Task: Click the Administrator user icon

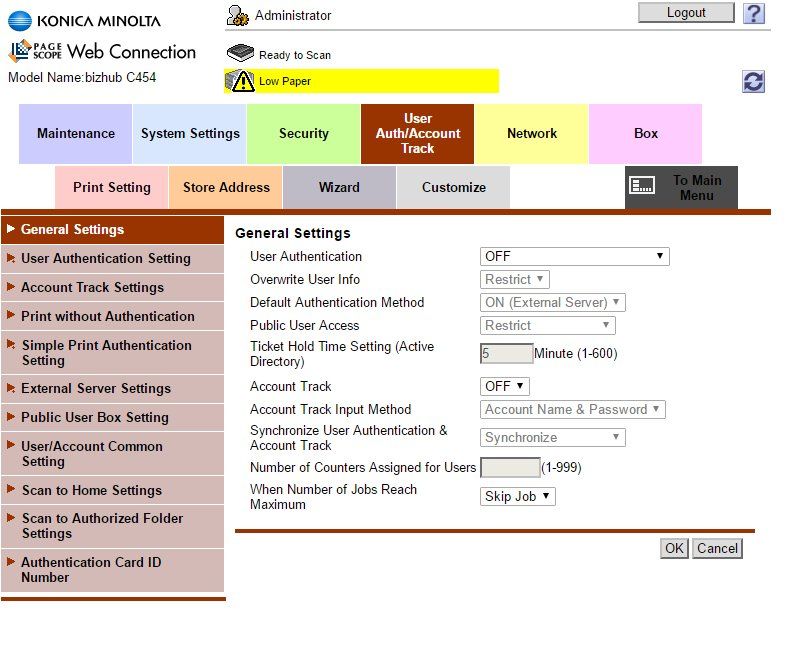Action: [238, 15]
